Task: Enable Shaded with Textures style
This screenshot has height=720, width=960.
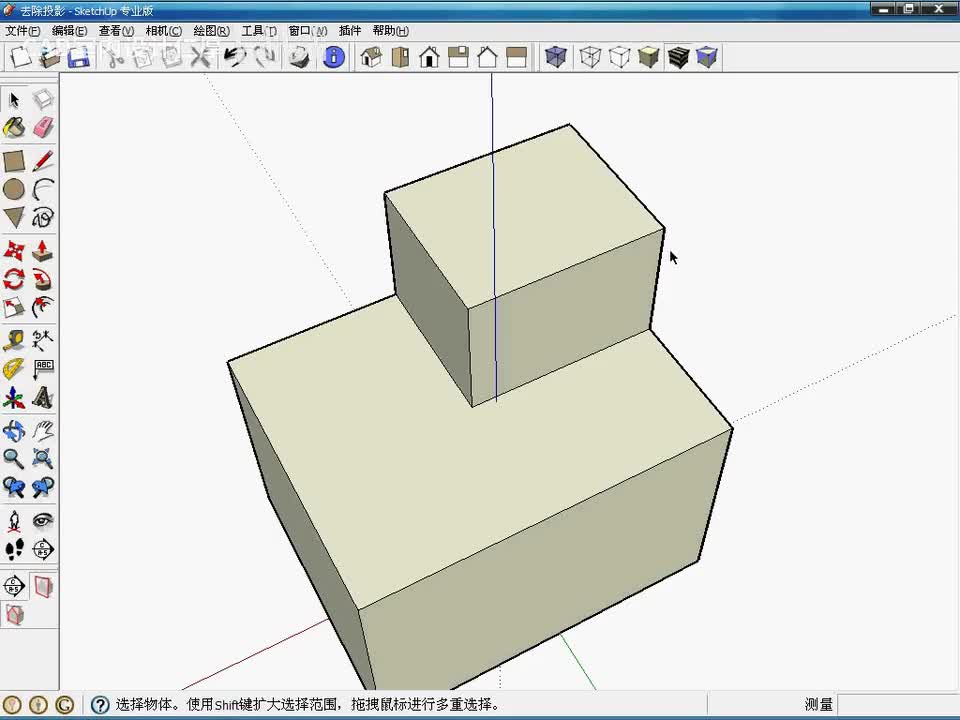Action: click(678, 57)
